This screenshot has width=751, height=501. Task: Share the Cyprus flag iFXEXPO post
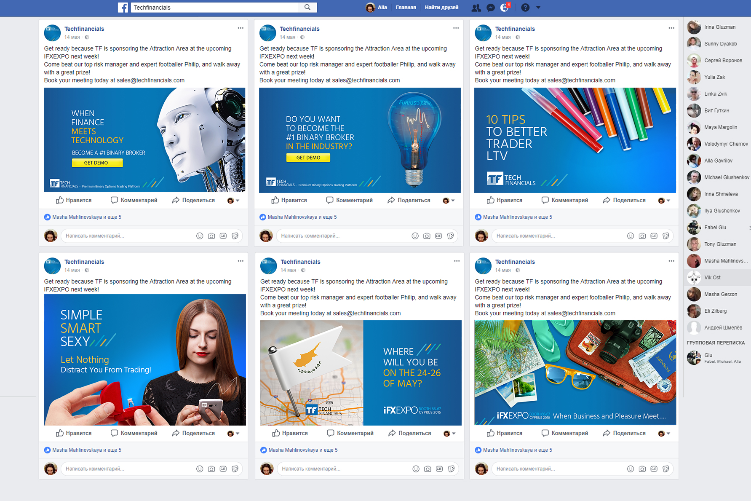point(410,433)
